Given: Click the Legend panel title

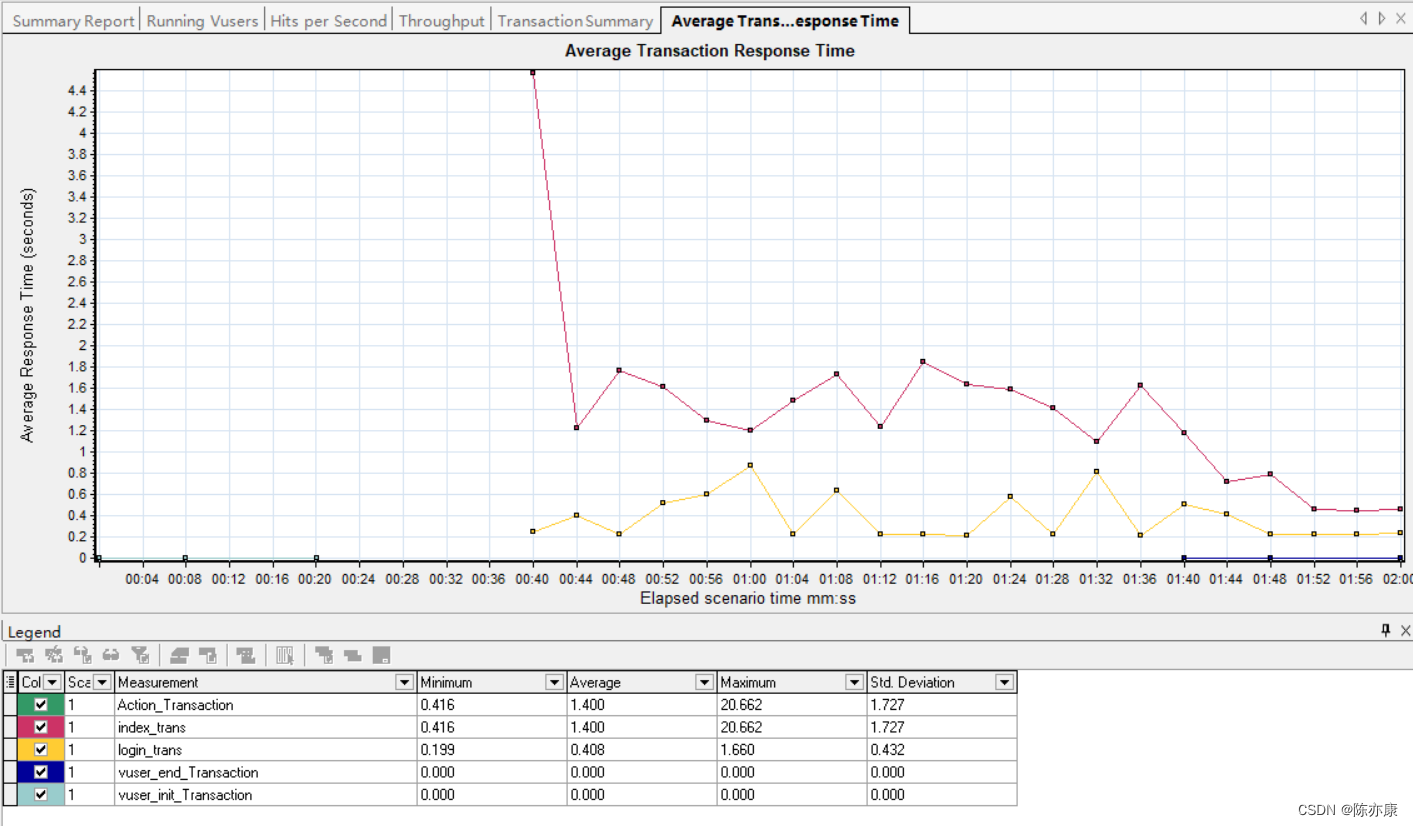Looking at the screenshot, I should [35, 631].
